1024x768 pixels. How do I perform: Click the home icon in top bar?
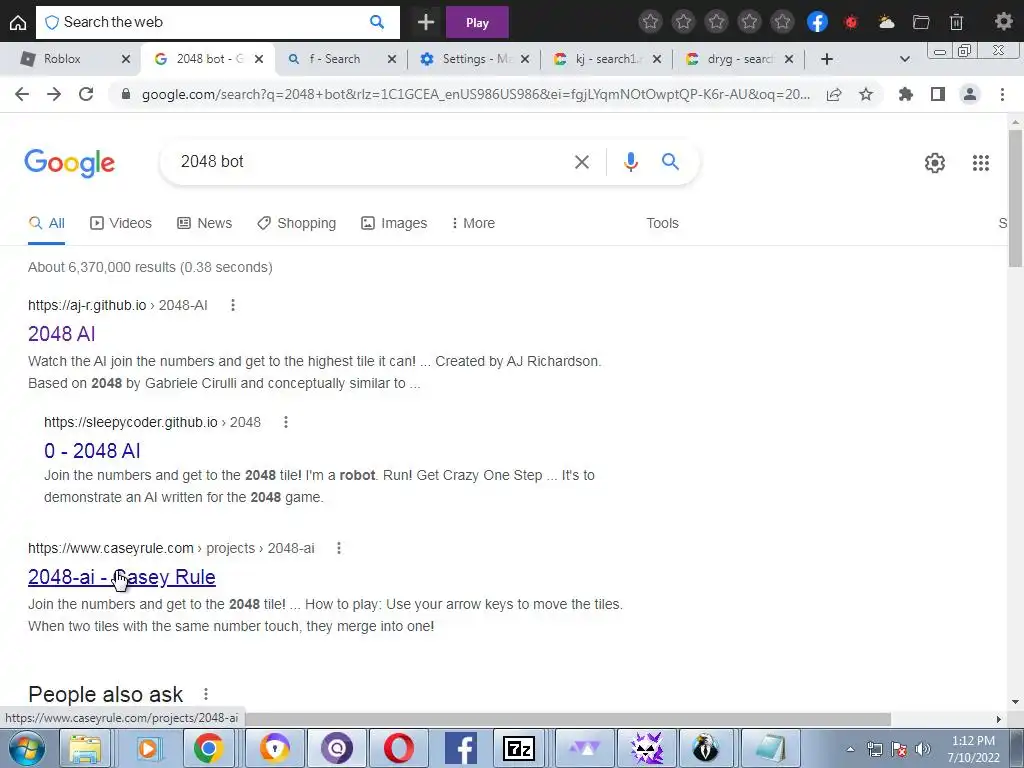point(18,22)
